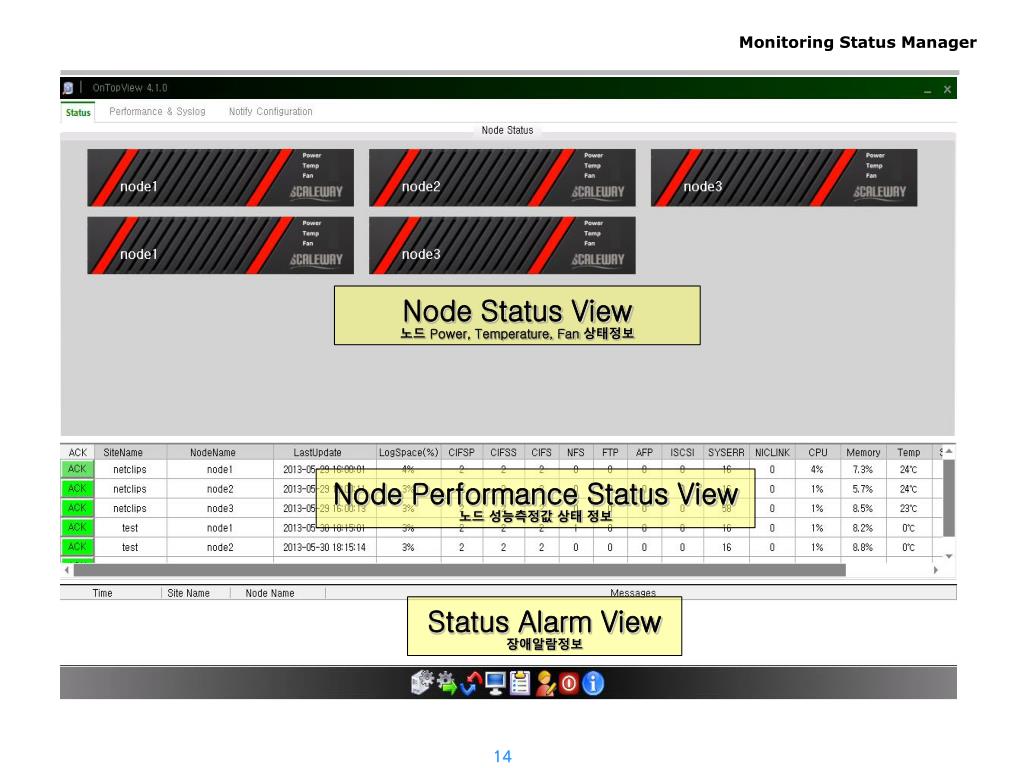Sort by the CPU column header
1024x768 pixels.
point(818,452)
